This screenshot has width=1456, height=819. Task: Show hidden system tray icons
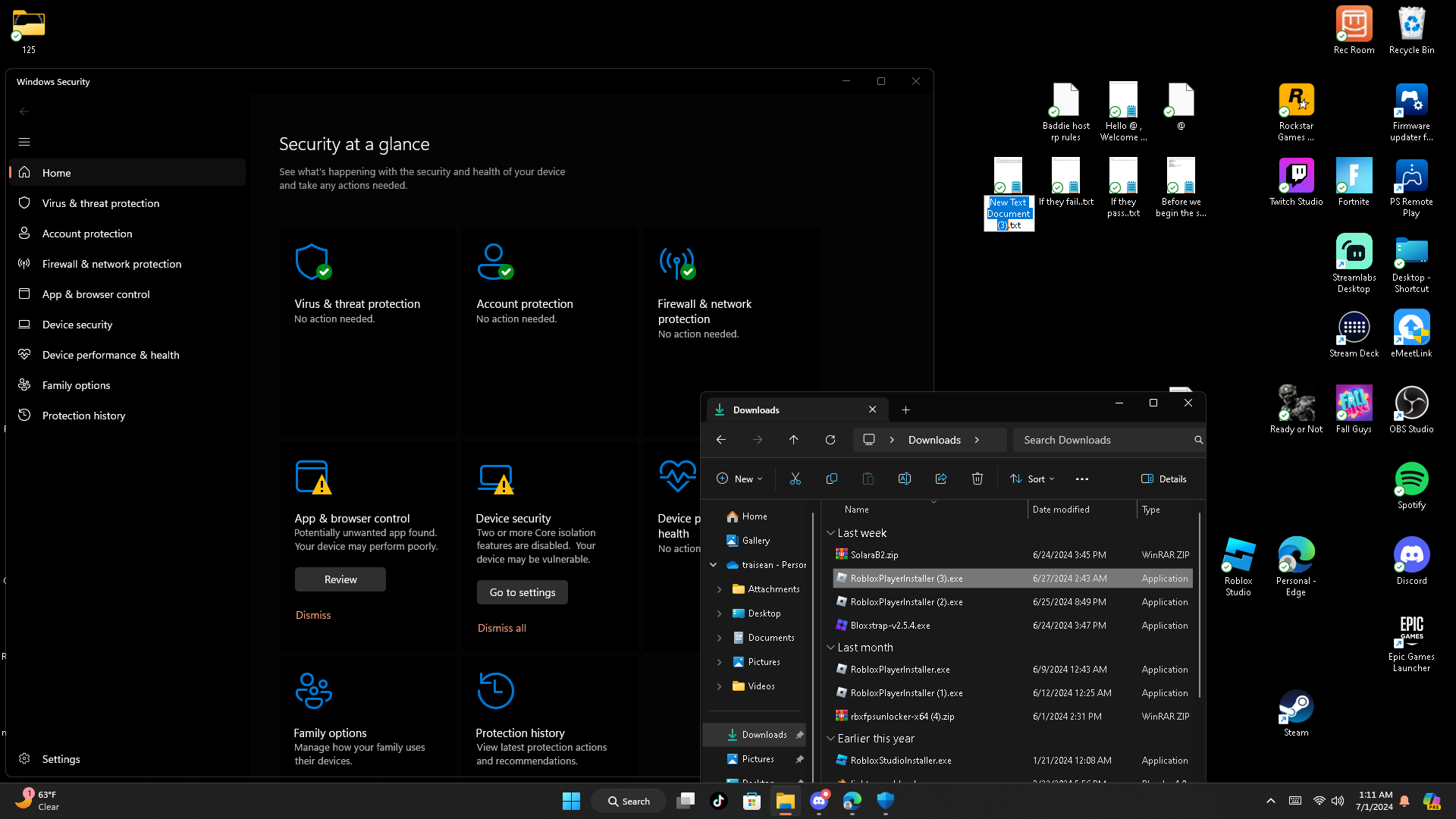pyautogui.click(x=1271, y=801)
